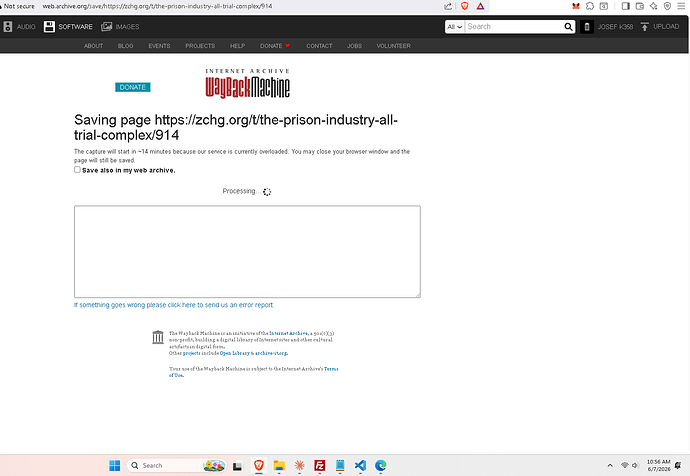Click the 'Not secure' site indicator
The width and height of the screenshot is (690, 476).
(18, 6)
